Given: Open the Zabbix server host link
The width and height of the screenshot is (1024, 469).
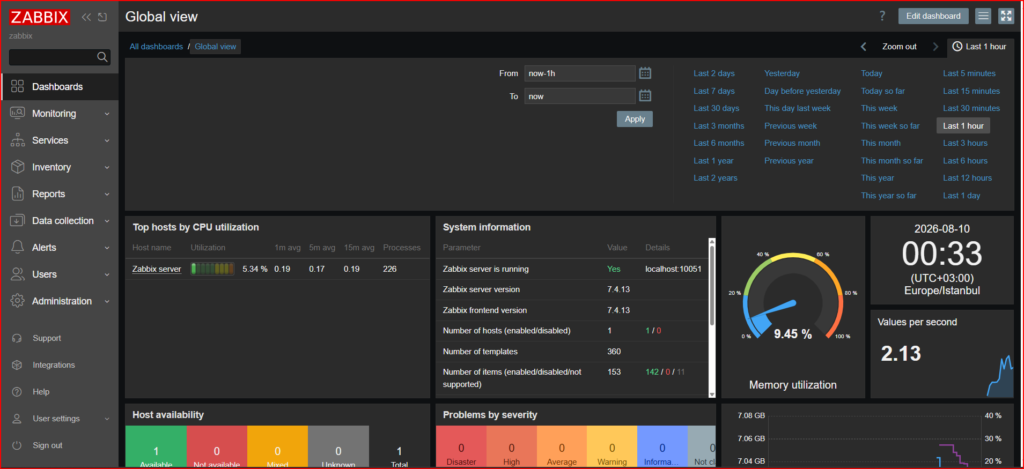Looking at the screenshot, I should click(157, 268).
